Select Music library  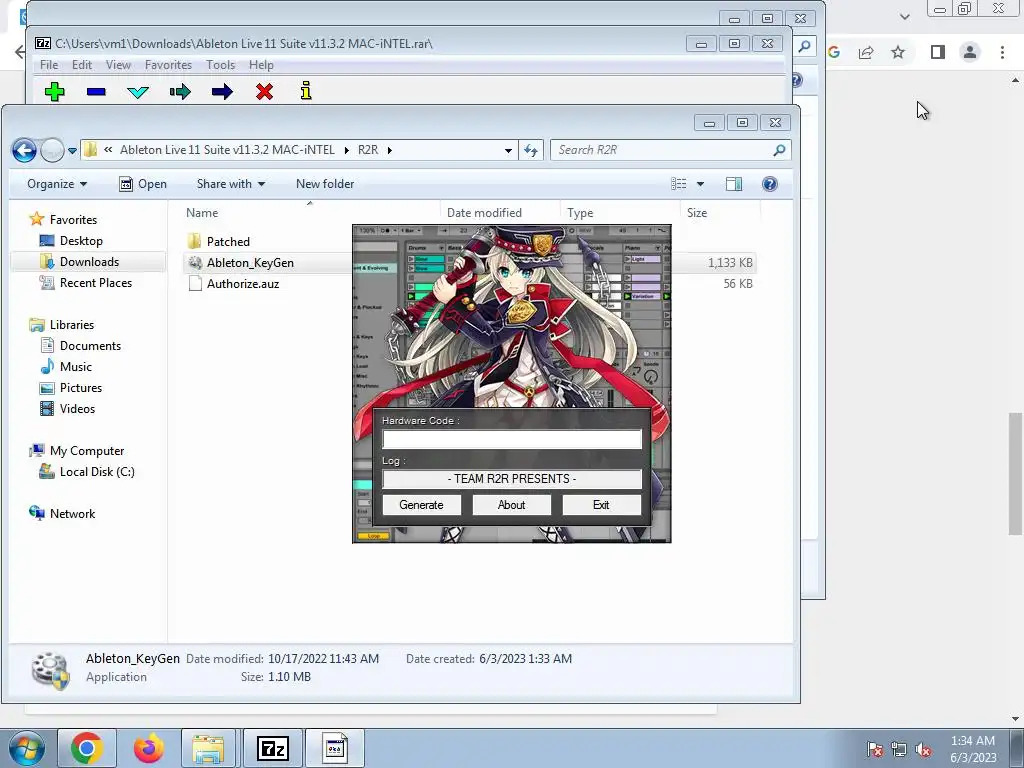(x=75, y=366)
